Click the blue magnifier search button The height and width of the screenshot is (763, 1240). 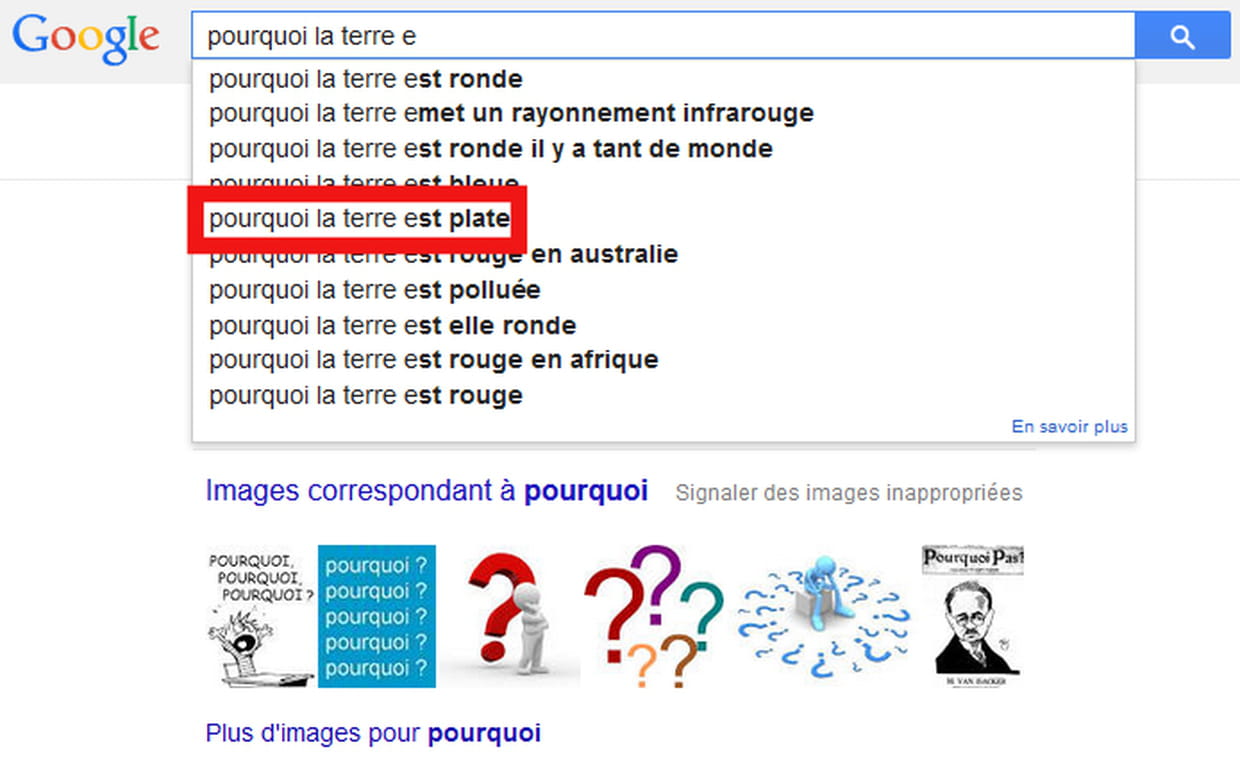pyautogui.click(x=1183, y=38)
